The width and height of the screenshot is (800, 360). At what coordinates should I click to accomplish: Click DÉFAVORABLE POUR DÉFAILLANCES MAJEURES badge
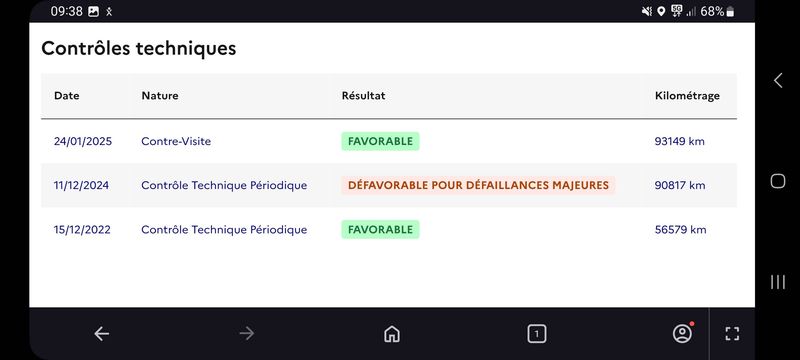(478, 185)
